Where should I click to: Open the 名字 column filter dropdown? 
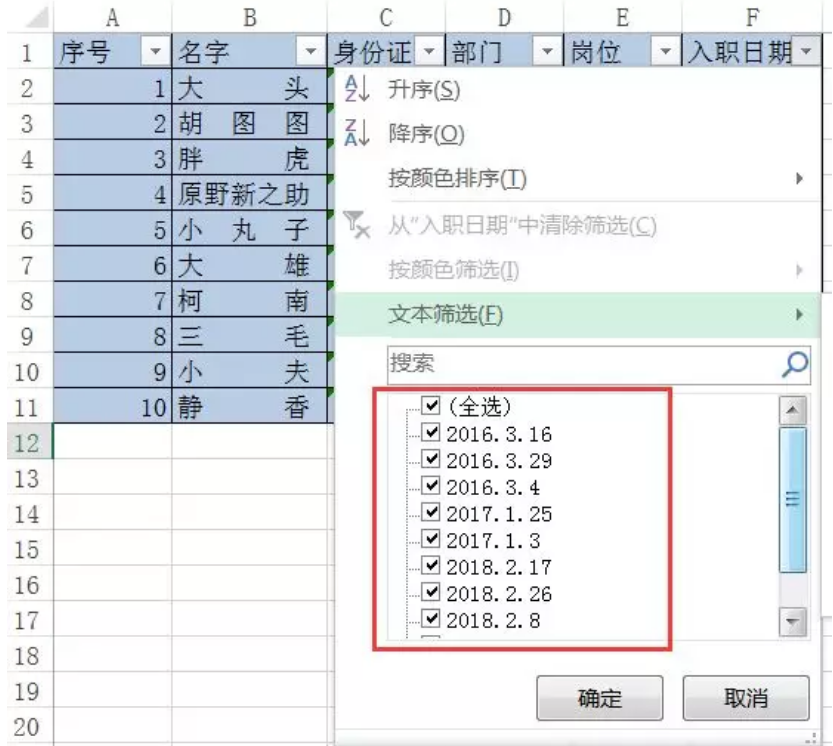[x=311, y=51]
